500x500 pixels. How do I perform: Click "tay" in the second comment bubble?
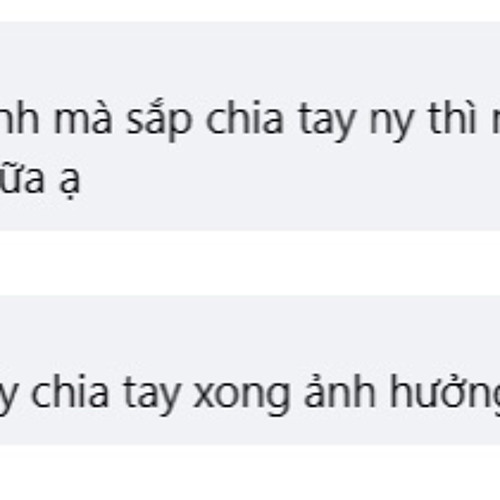(152, 394)
